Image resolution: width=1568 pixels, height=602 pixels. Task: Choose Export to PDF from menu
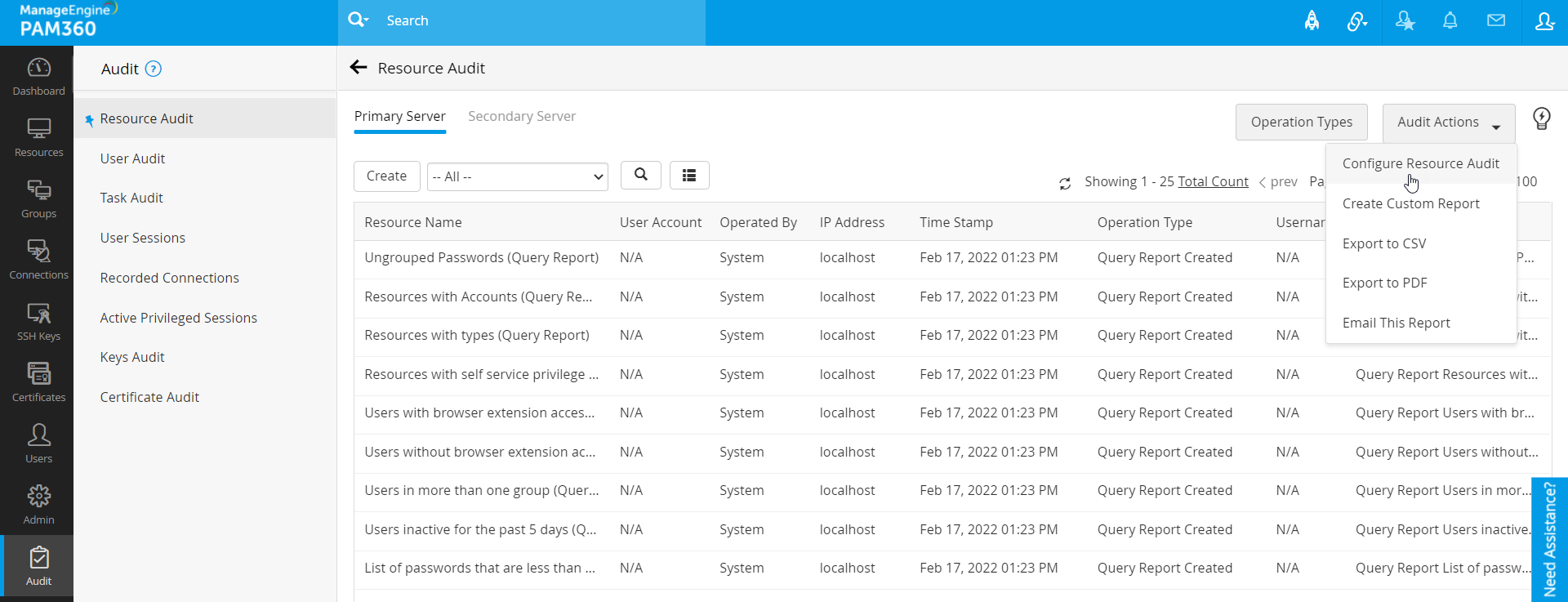(1384, 283)
